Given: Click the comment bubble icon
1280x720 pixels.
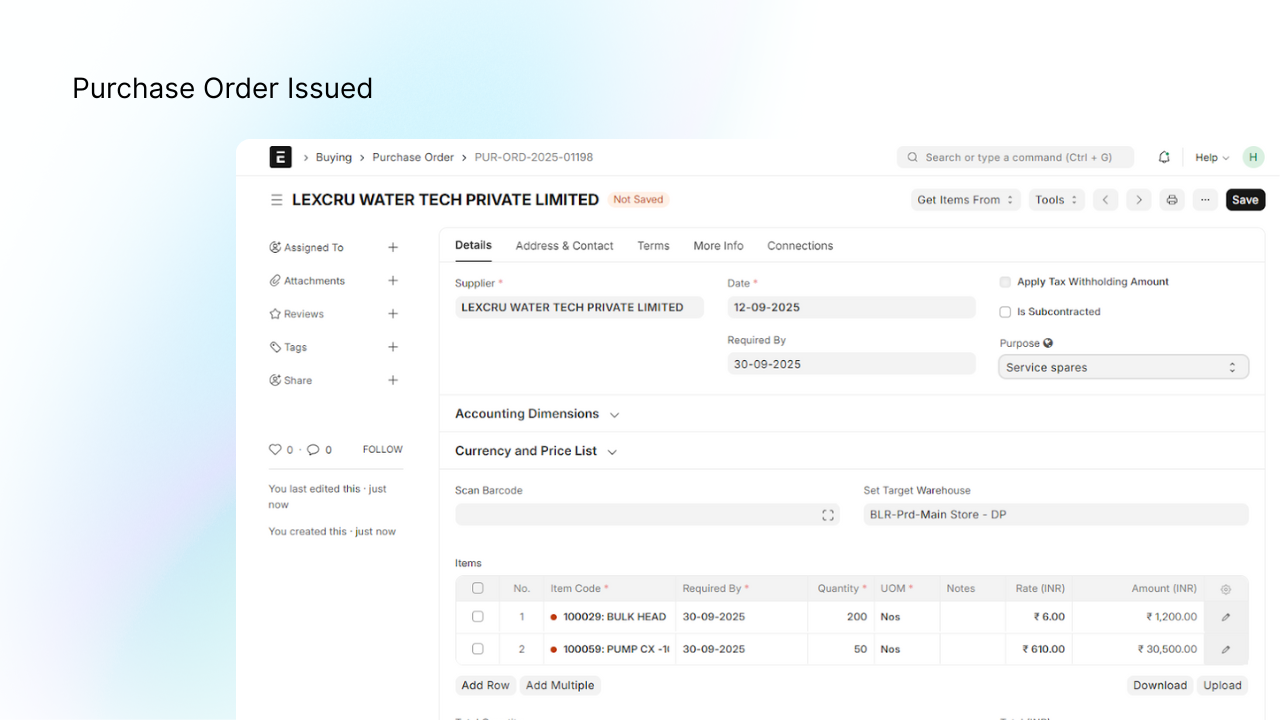Looking at the screenshot, I should (x=313, y=450).
